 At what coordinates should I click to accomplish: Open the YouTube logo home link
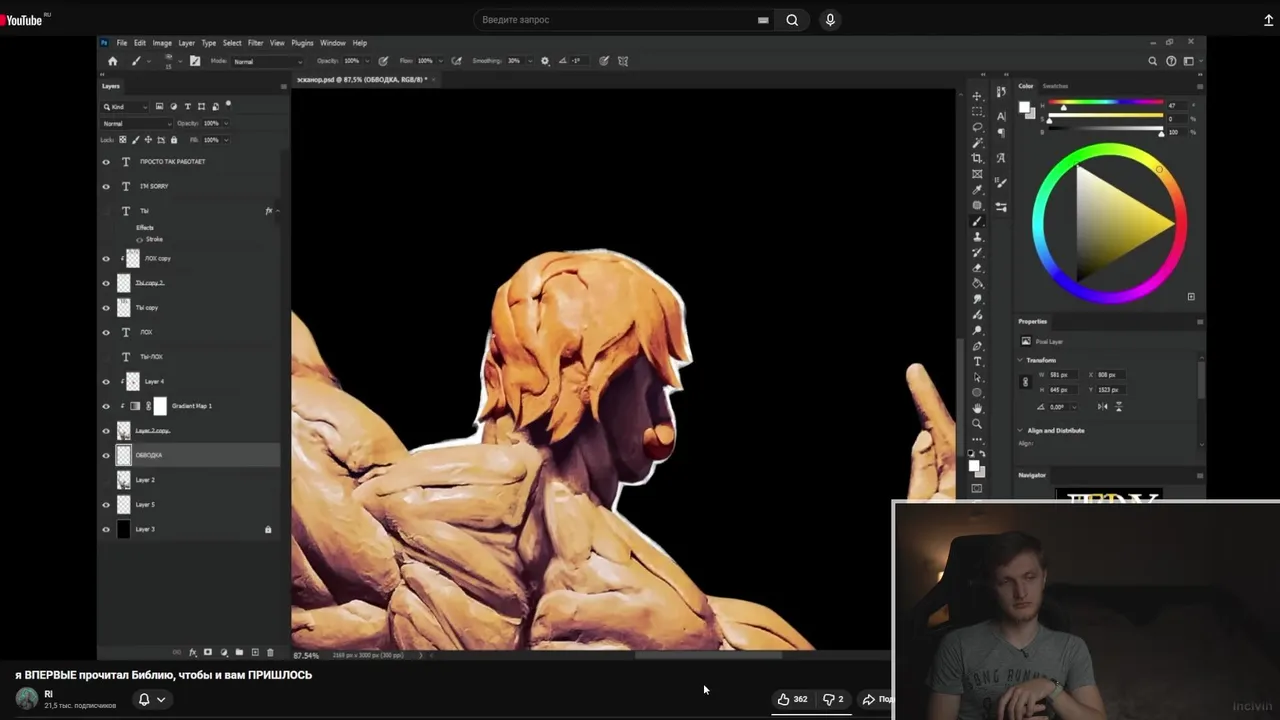point(24,20)
